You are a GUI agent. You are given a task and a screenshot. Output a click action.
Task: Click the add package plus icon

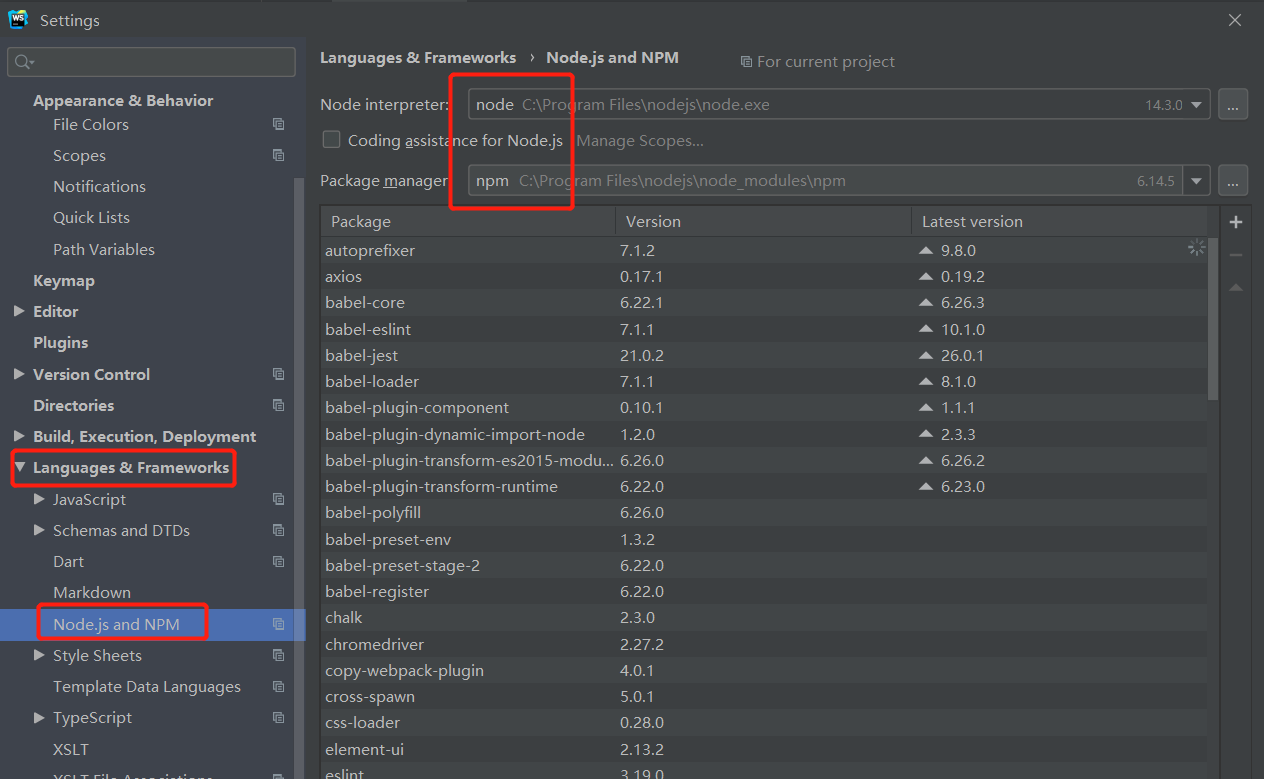click(x=1236, y=222)
